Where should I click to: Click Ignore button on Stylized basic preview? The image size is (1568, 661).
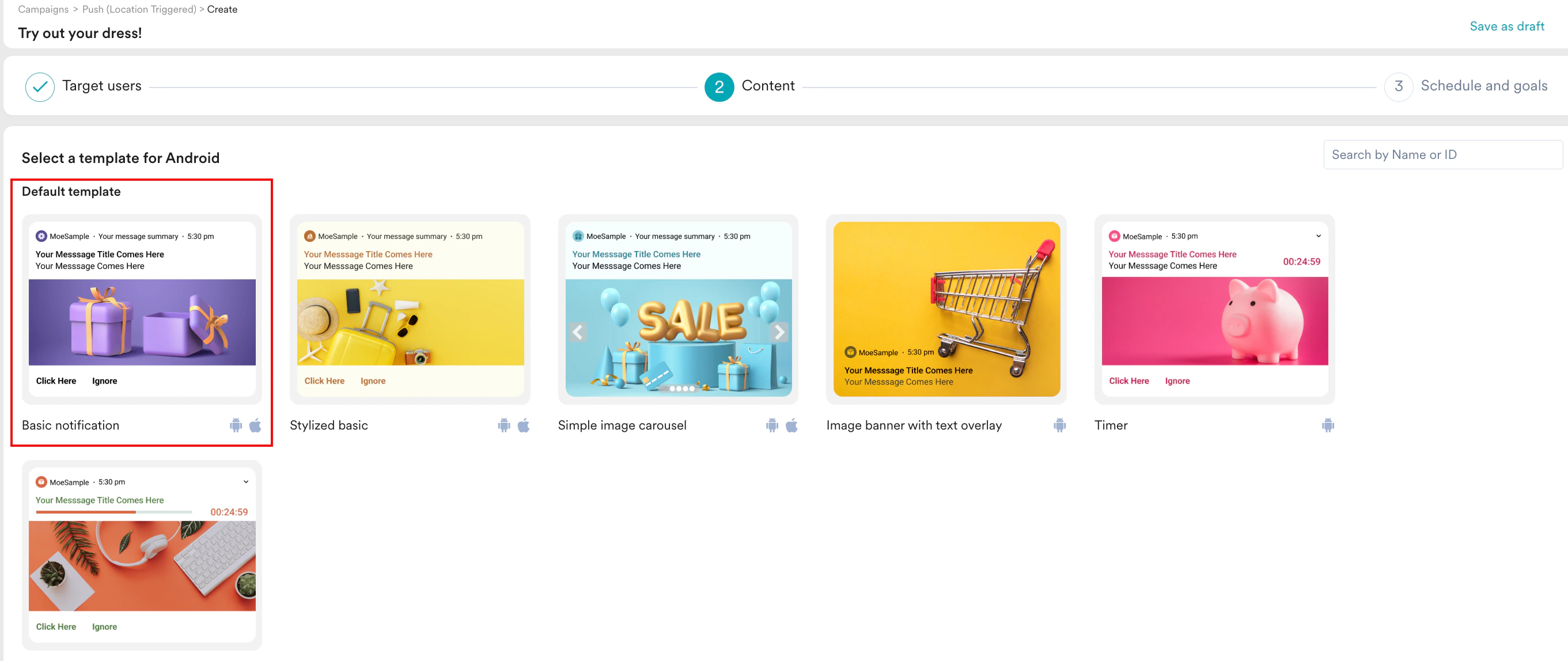(x=373, y=381)
